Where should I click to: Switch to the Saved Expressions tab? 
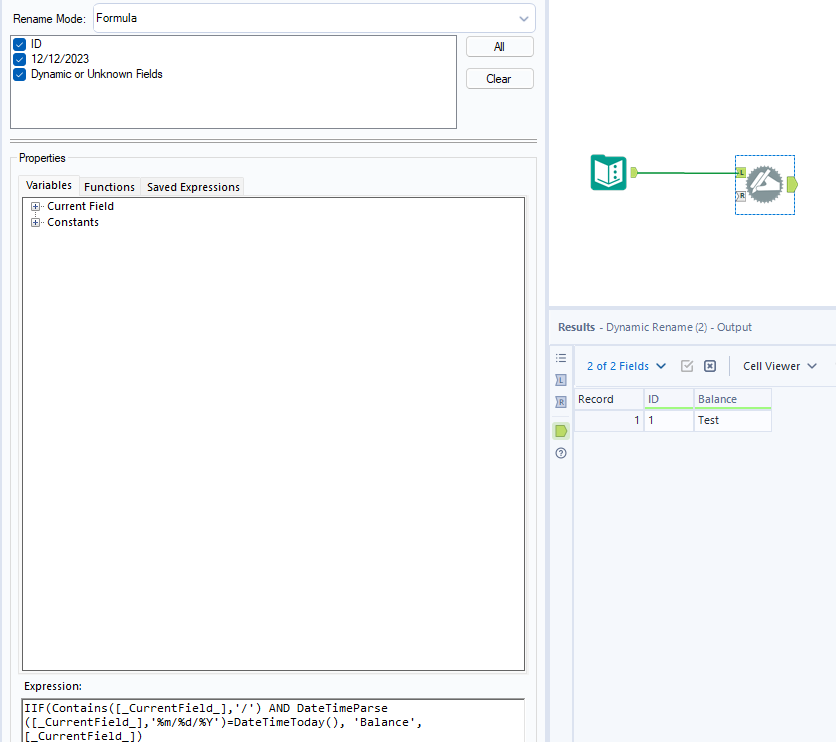point(193,187)
